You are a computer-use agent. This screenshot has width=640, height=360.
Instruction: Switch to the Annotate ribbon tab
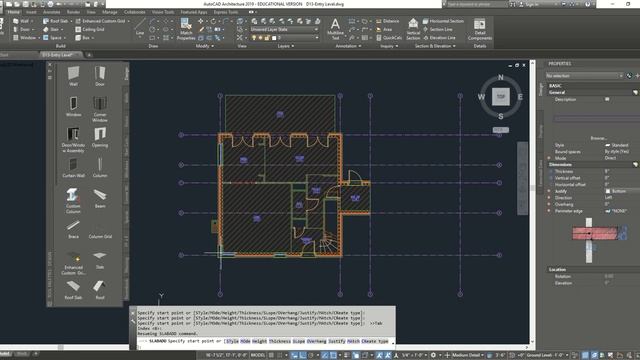pyautogui.click(x=51, y=12)
